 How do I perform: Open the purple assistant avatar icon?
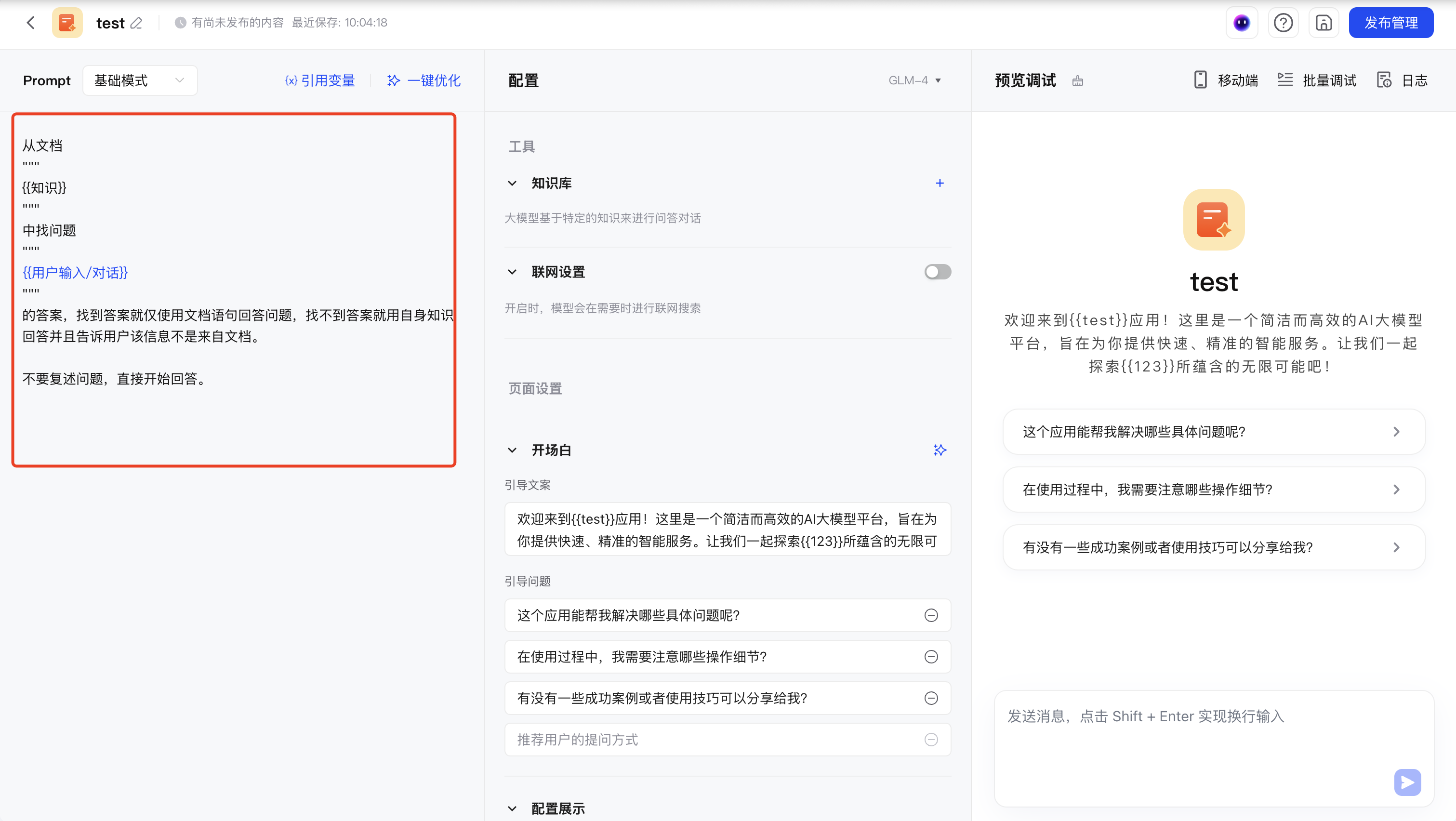[1241, 23]
